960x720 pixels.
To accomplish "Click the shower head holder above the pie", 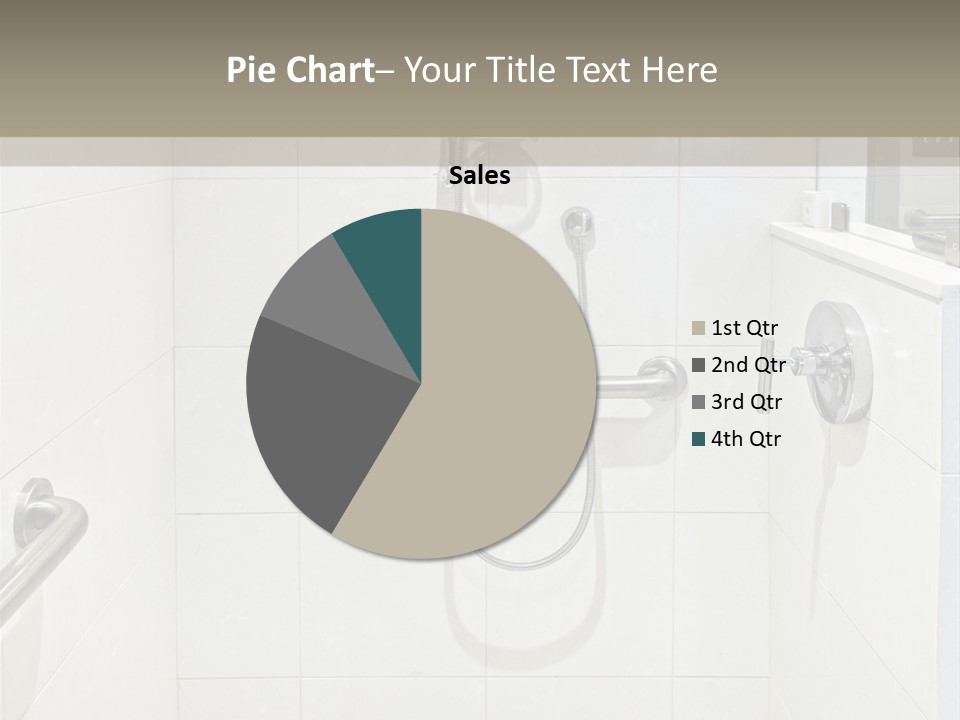I will 576,224.
